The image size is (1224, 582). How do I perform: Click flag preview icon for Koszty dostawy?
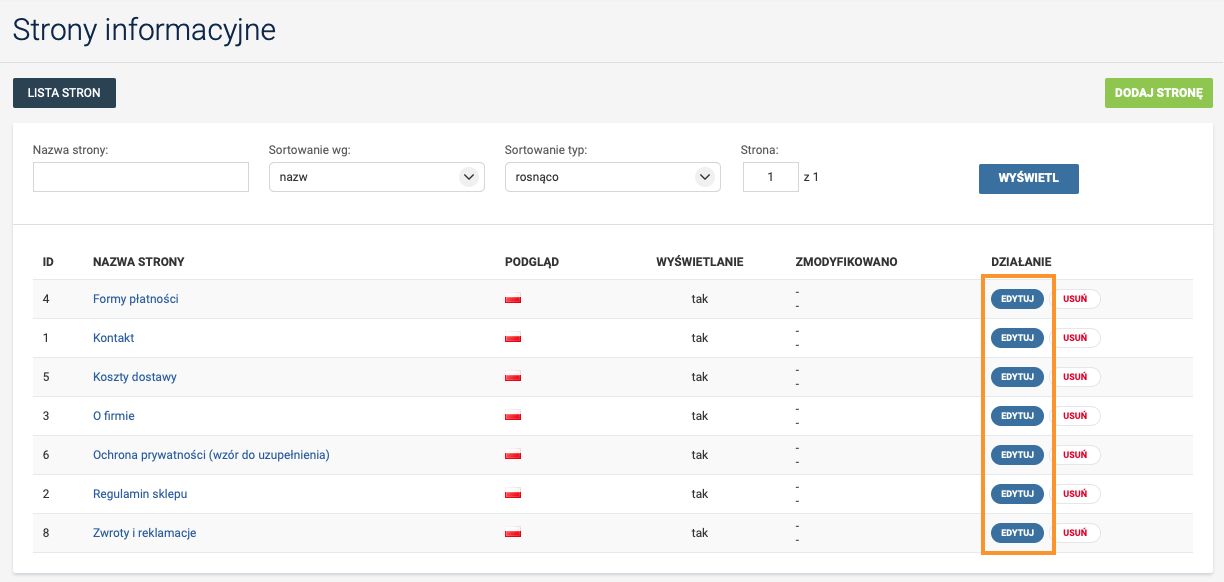[x=514, y=377]
